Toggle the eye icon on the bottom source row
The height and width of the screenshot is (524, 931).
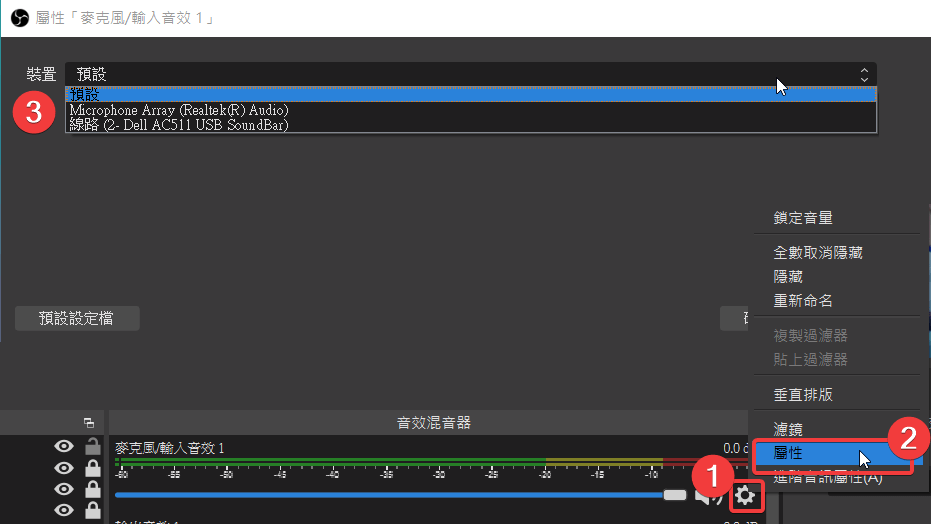pyautogui.click(x=64, y=510)
